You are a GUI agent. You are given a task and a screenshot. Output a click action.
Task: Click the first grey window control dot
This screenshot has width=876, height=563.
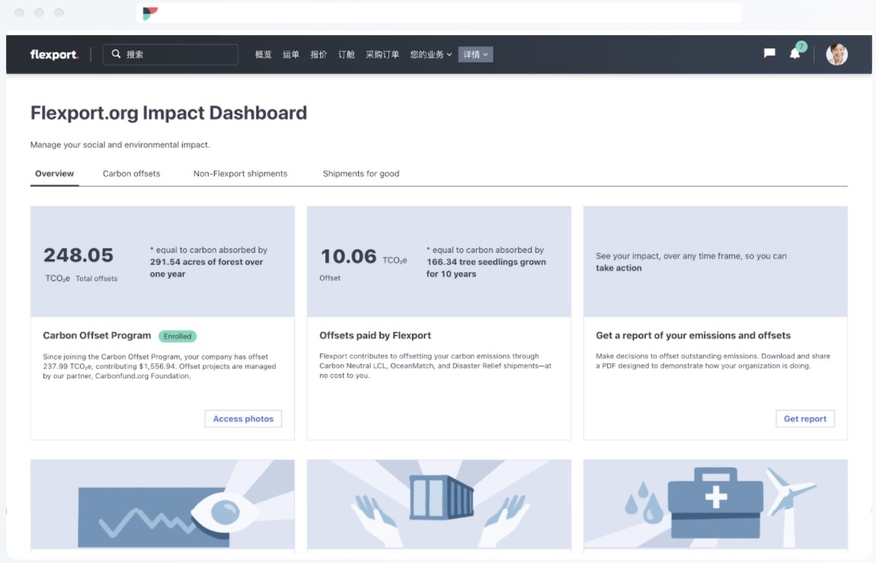pyautogui.click(x=20, y=13)
